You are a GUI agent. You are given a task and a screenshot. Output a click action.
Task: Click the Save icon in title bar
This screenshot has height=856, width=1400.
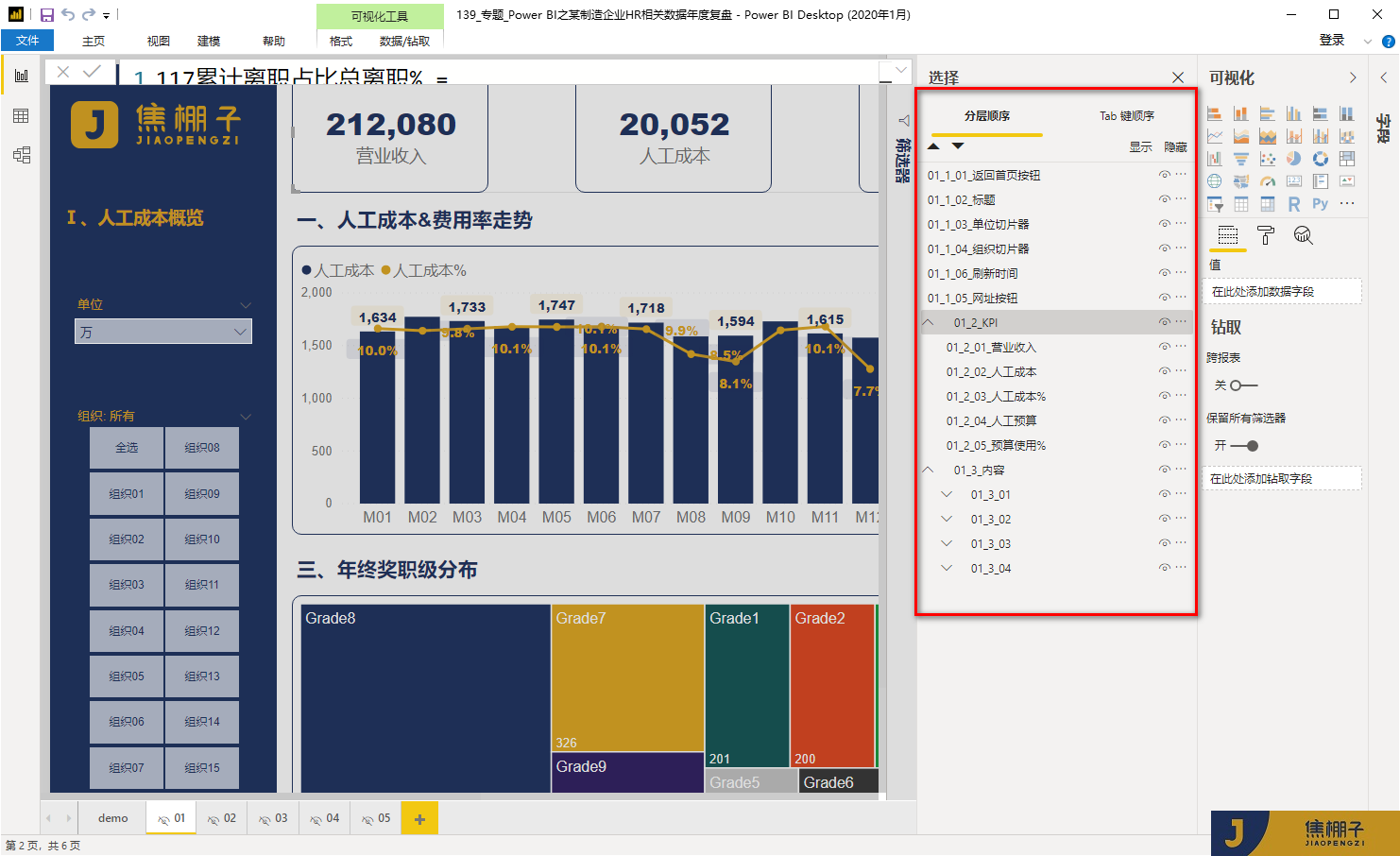click(46, 15)
